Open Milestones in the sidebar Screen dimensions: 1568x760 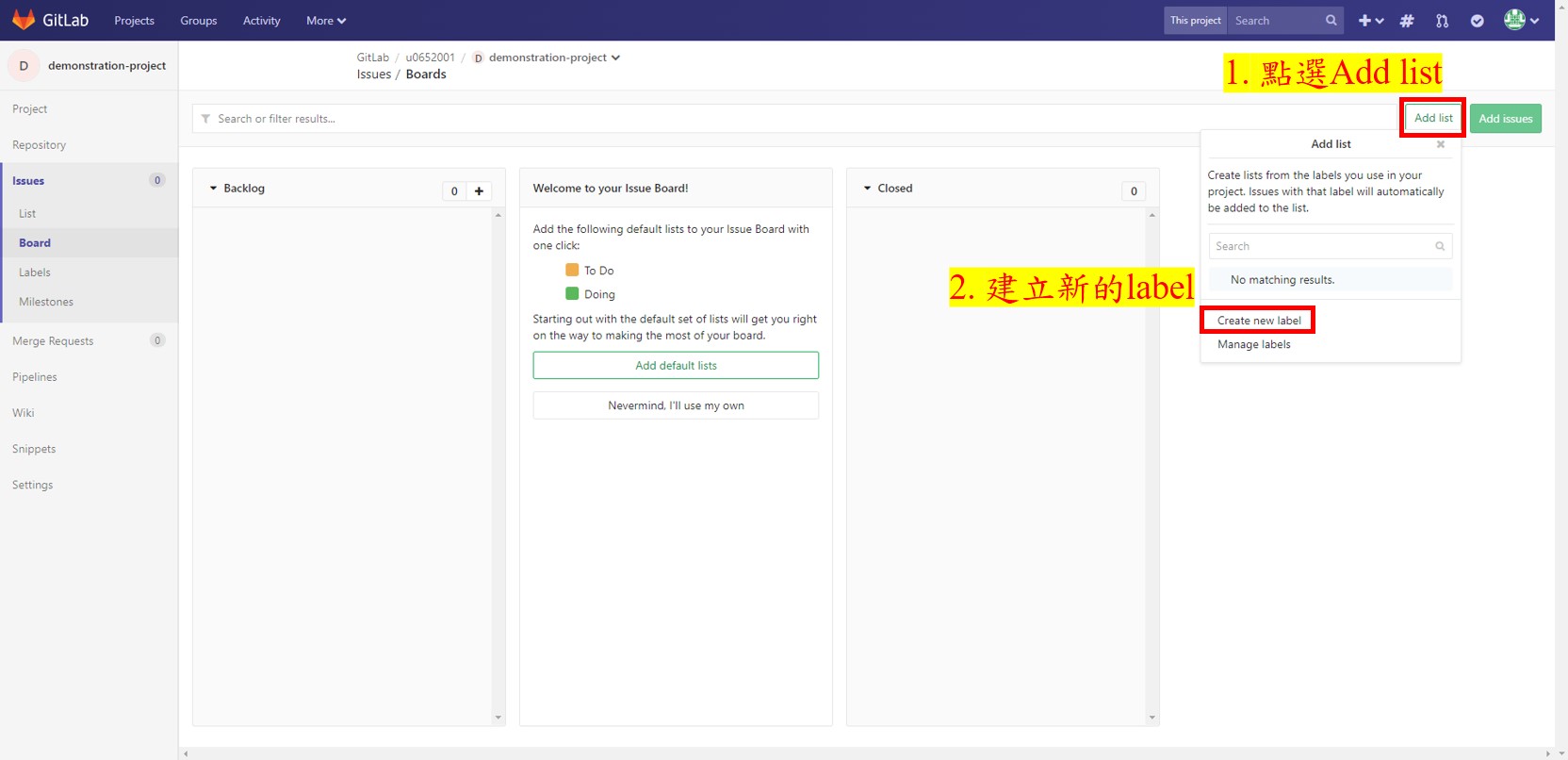tap(46, 302)
